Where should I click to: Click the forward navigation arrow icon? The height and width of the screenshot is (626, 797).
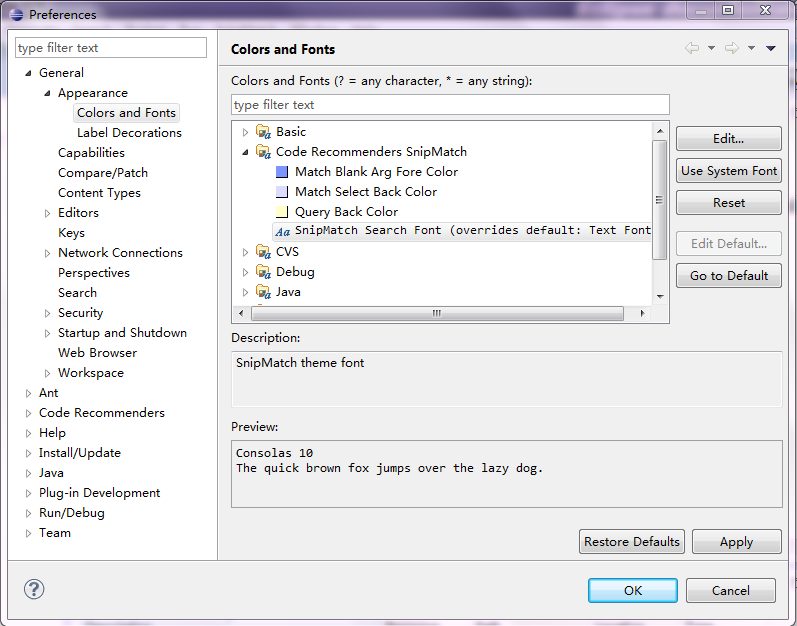pos(732,49)
